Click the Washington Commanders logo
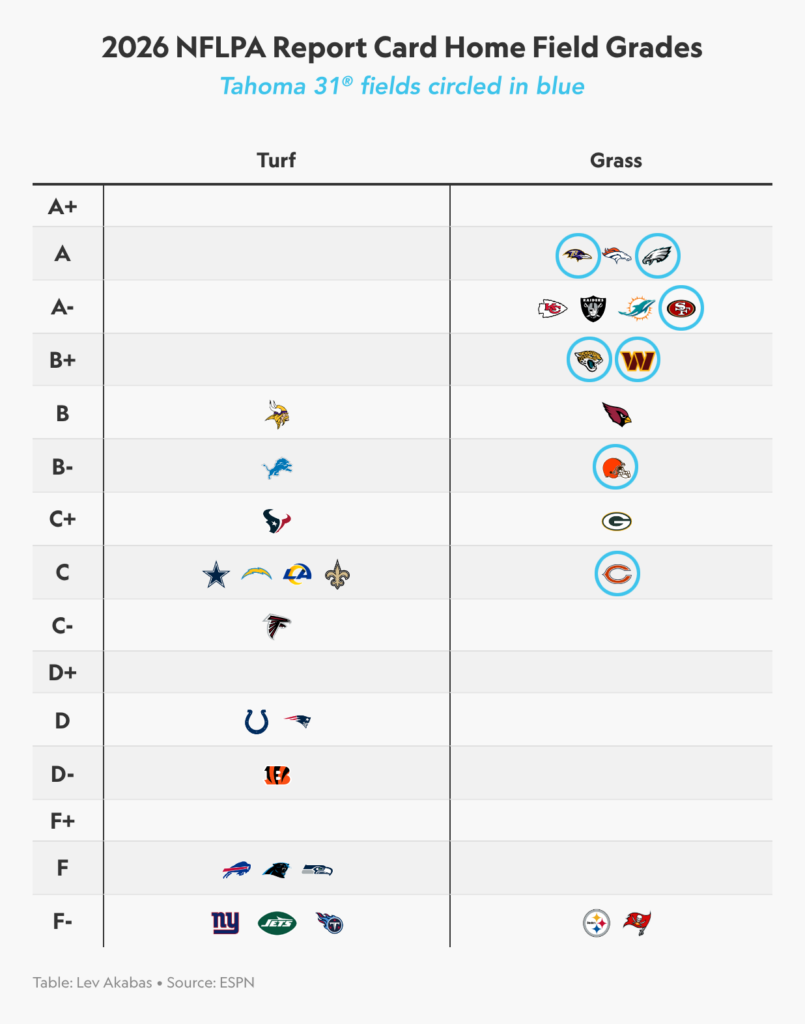The height and width of the screenshot is (1024, 805). point(637,361)
